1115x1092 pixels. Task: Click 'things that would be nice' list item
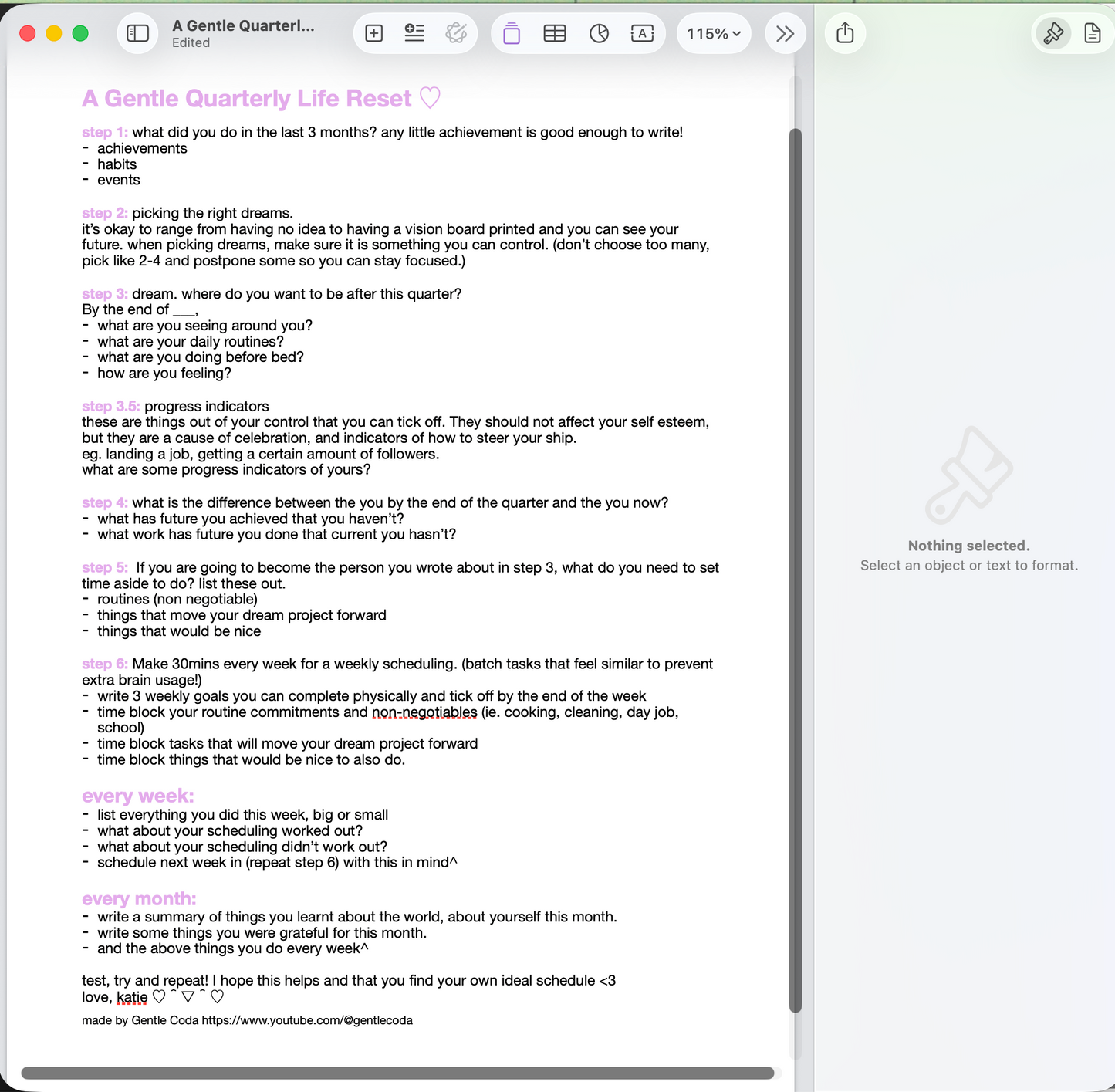click(179, 631)
